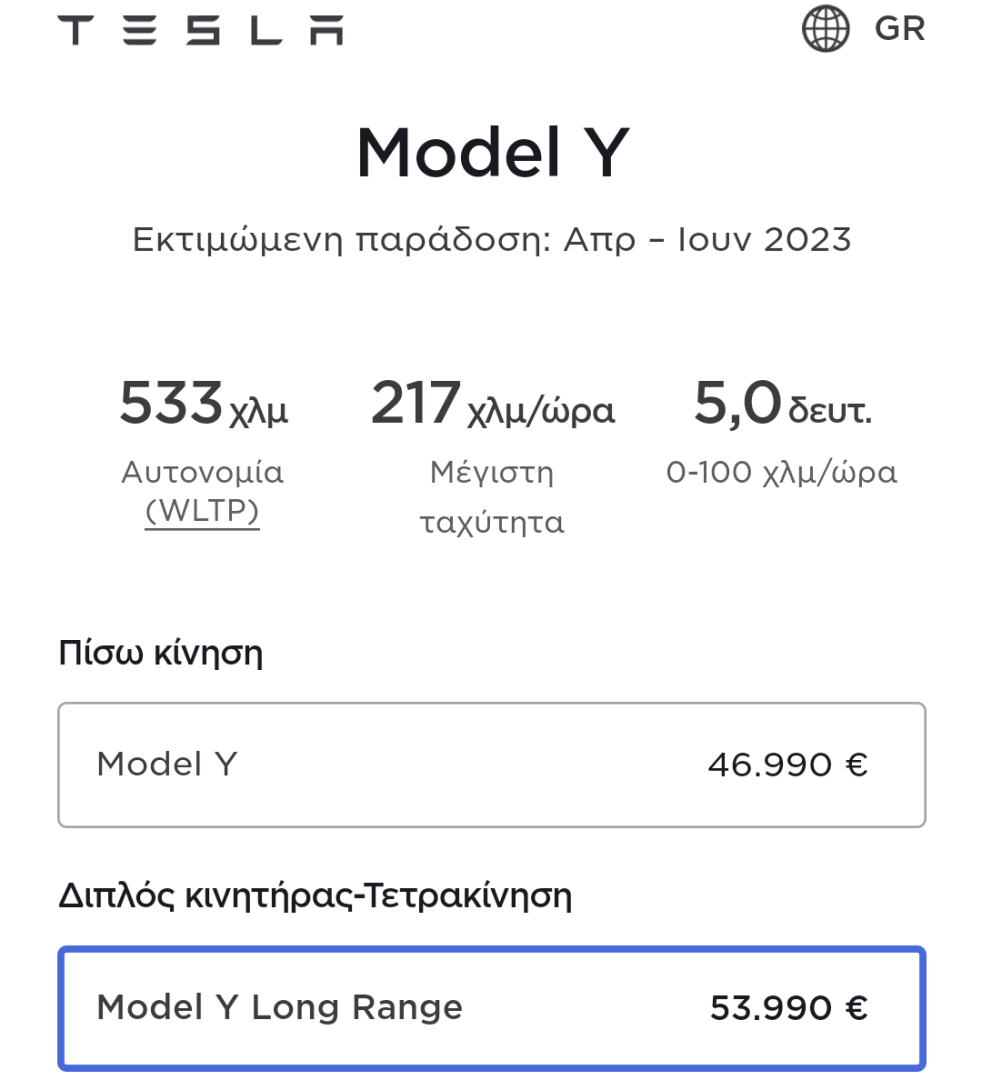This screenshot has height=1080, width=982.
Task: Click the 533 χλμ range figure
Action: click(204, 403)
